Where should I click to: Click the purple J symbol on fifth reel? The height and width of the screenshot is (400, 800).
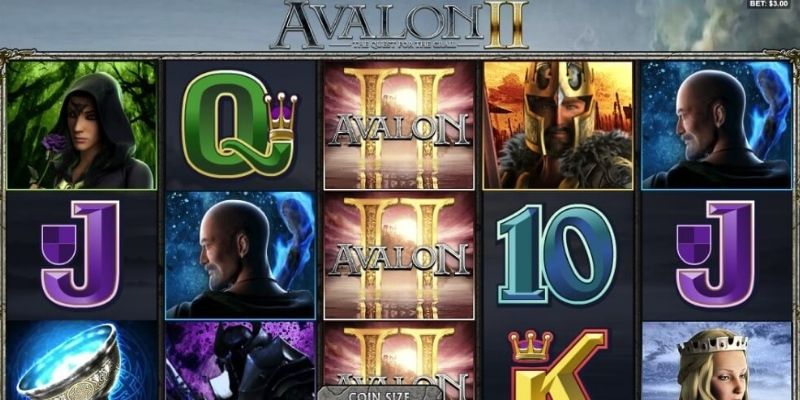(x=716, y=254)
